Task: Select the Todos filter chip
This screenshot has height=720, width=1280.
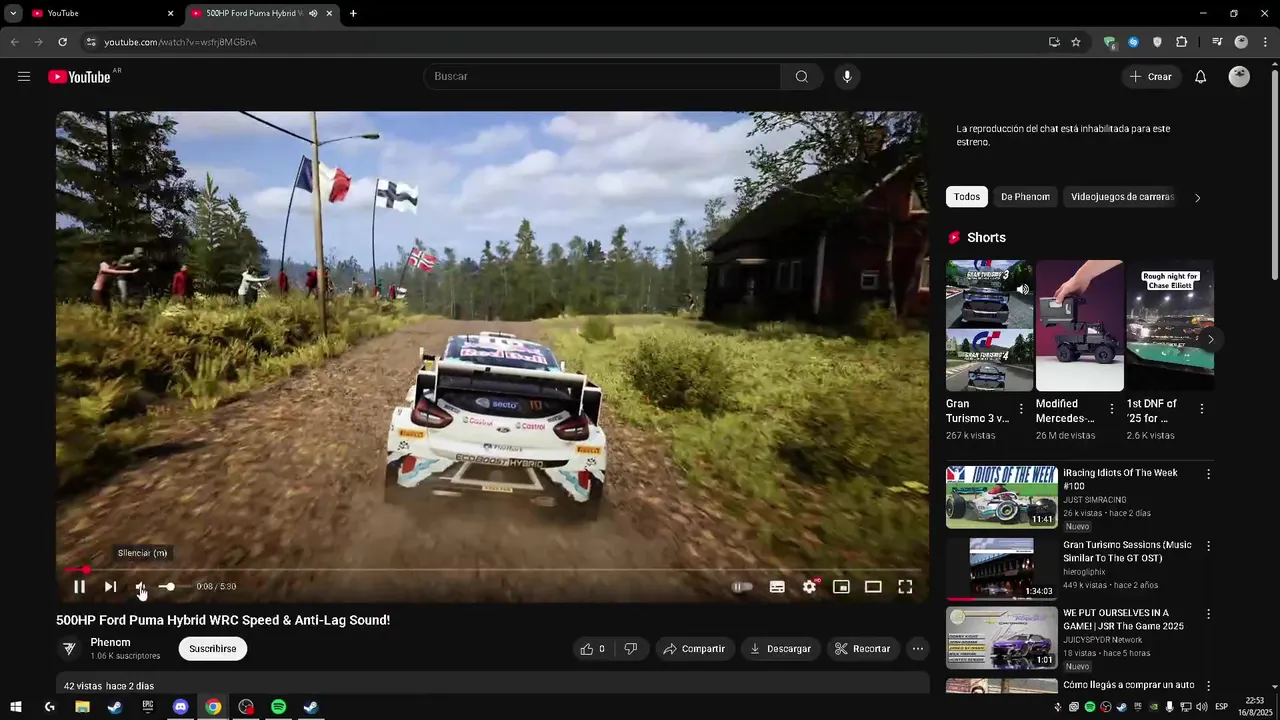Action: (x=967, y=197)
